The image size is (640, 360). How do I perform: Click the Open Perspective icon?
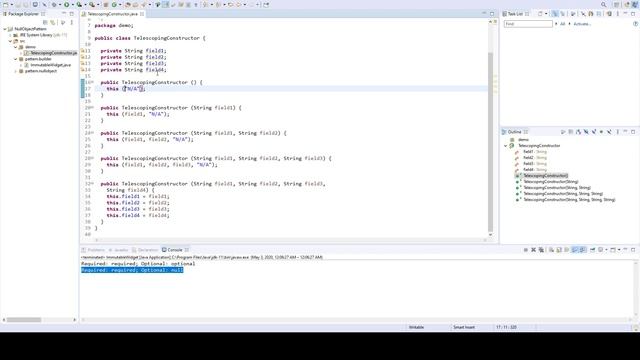tap(616, 4)
